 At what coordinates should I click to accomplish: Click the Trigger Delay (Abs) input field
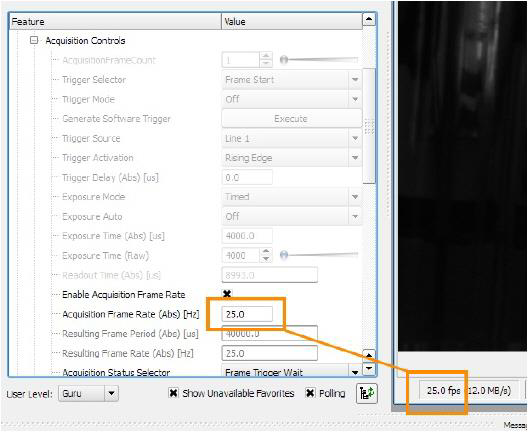(247, 177)
